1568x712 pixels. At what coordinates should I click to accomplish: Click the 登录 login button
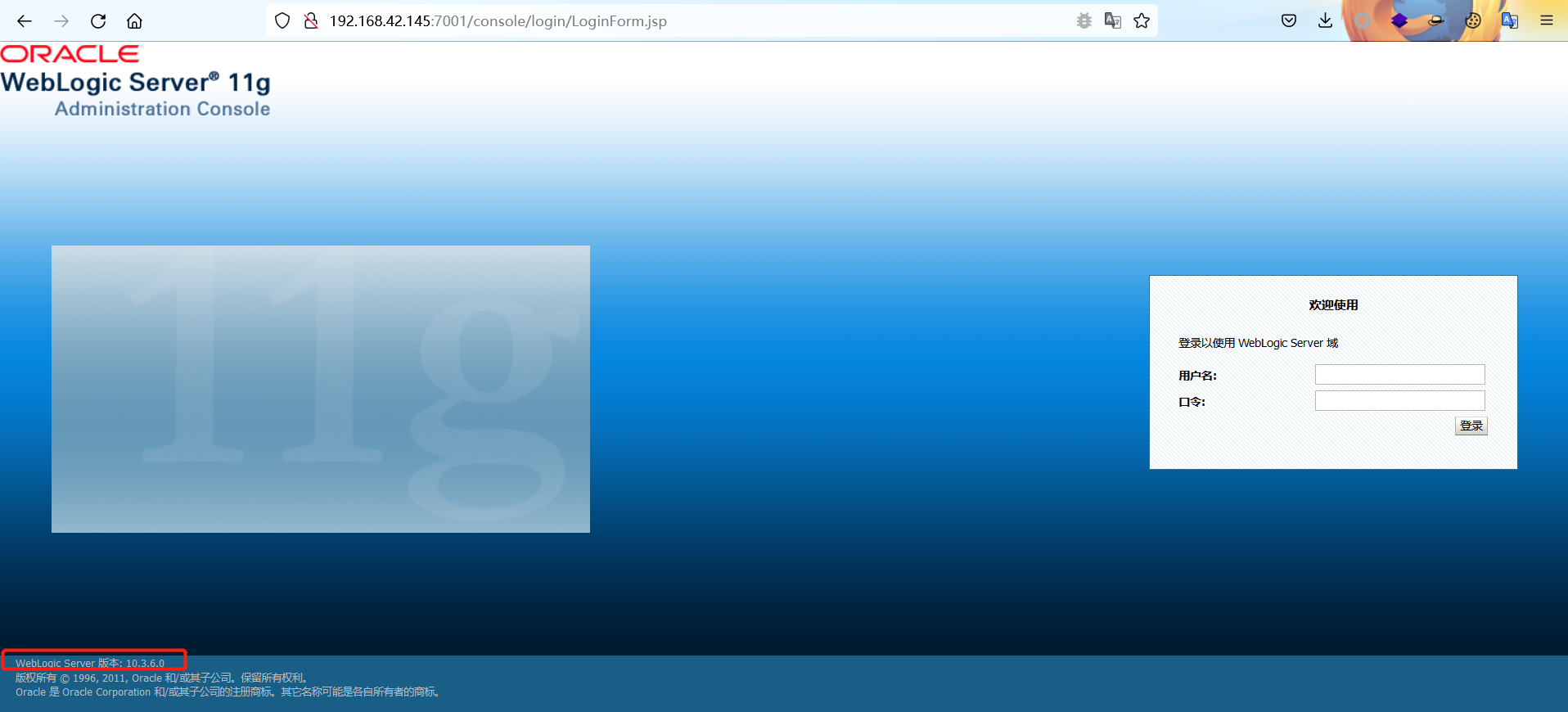click(1471, 426)
